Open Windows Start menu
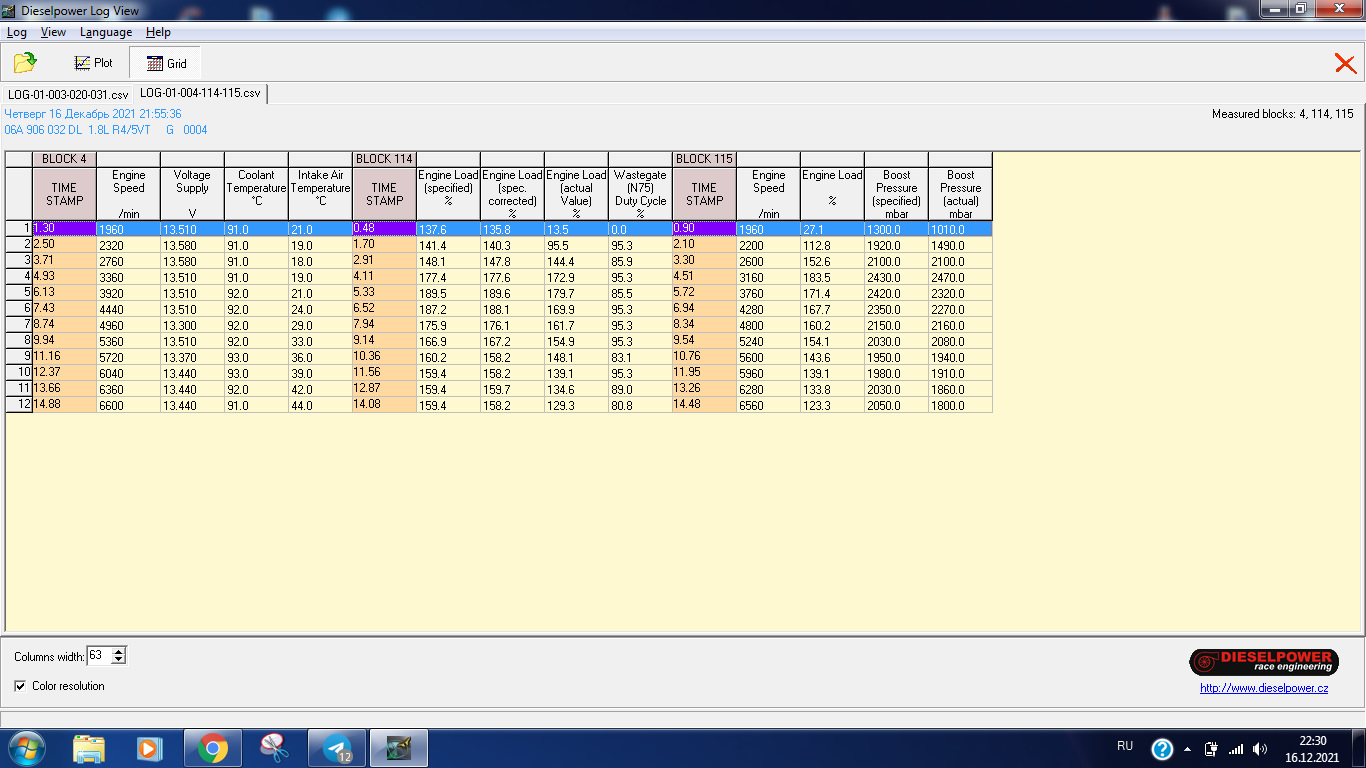 (26, 748)
